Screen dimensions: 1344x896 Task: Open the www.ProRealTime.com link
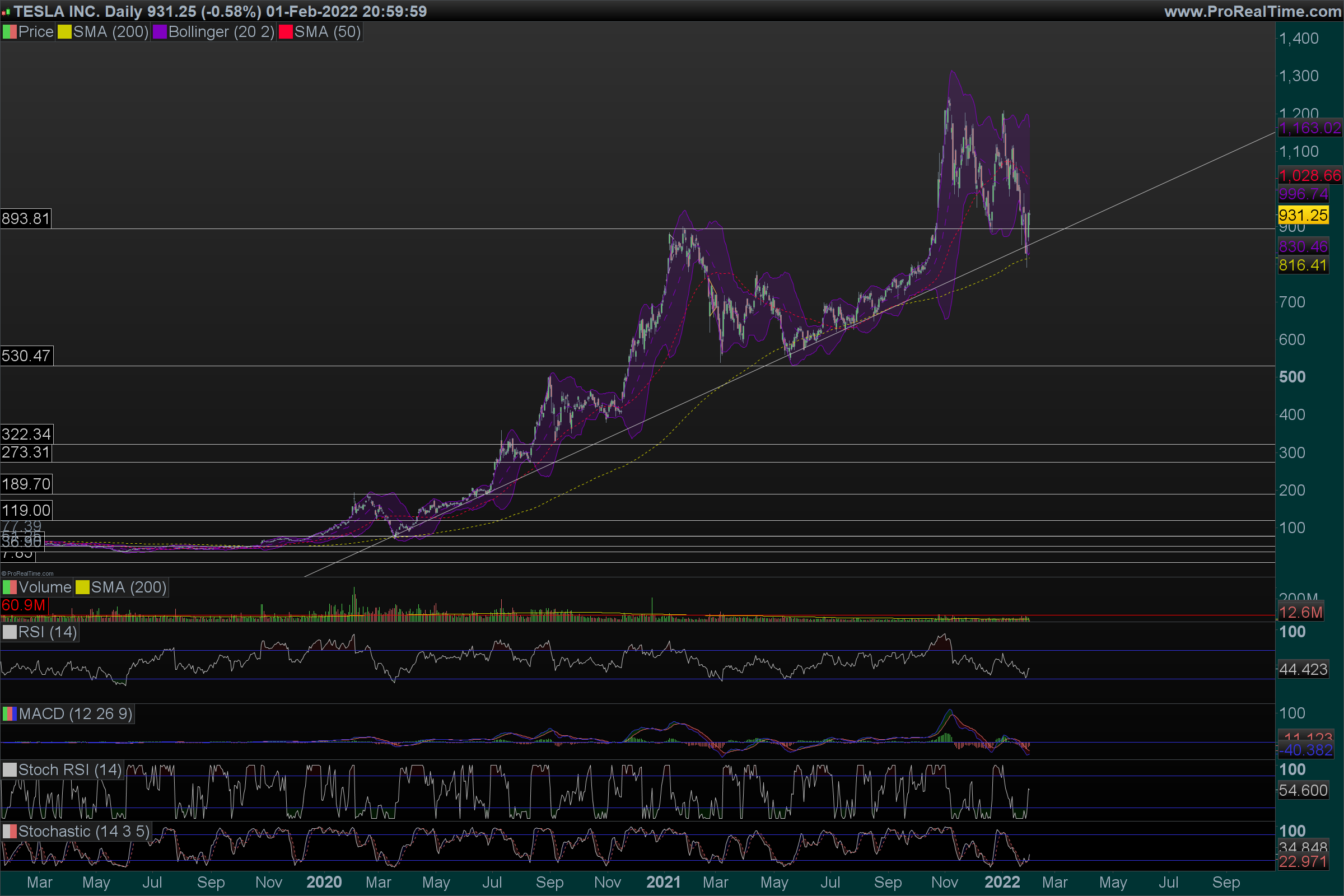click(1252, 11)
